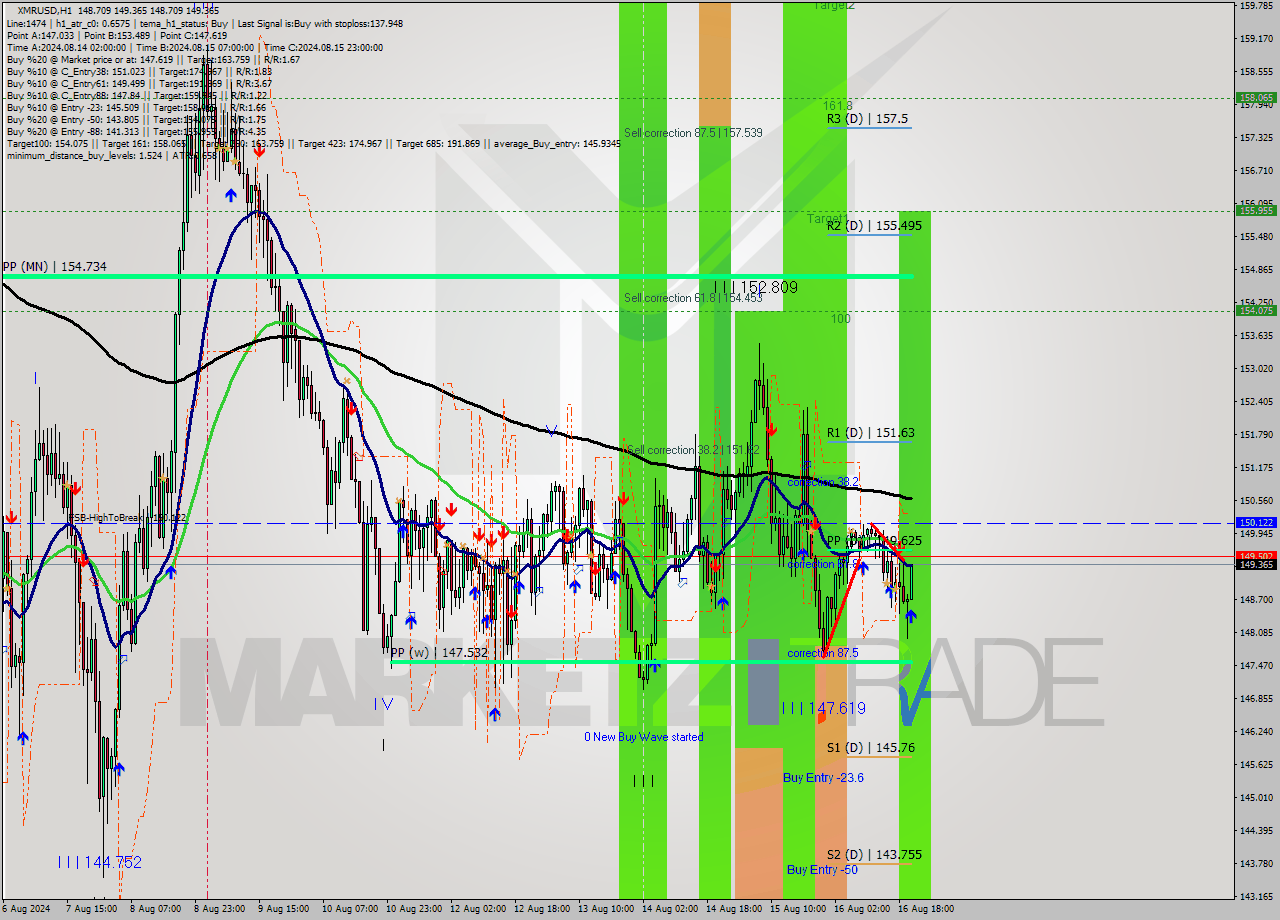Click 'Buy %10 @ C_Entry61: 149.499' line
The image size is (1280, 920).
(x=75, y=83)
